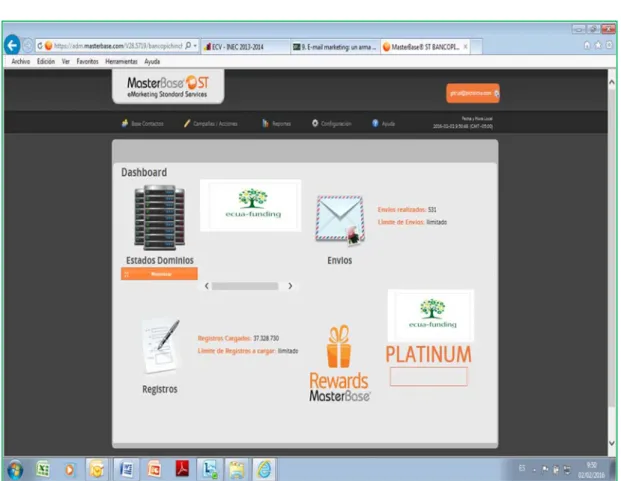This screenshot has width=621, height=481.
Task: Open Ayuda in the MasterBase navigation bar
Action: (x=383, y=124)
